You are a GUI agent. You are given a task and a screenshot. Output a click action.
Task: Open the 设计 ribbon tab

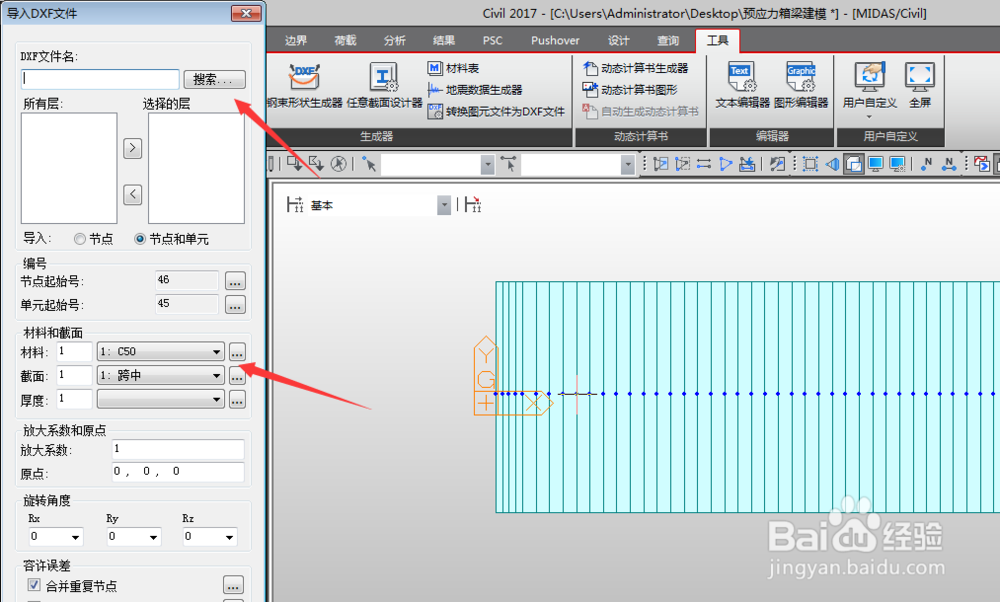pos(618,41)
